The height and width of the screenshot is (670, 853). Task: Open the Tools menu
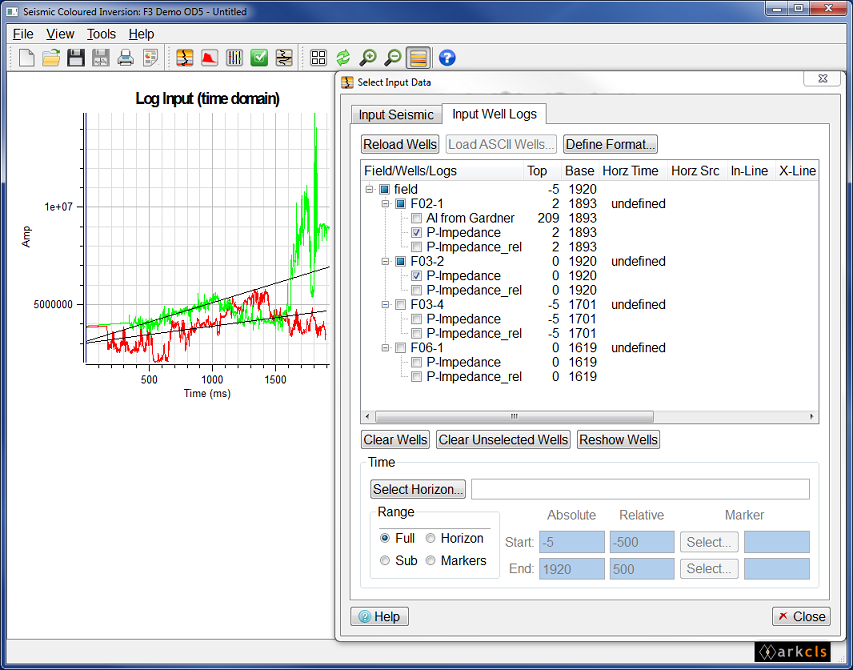[x=101, y=34]
